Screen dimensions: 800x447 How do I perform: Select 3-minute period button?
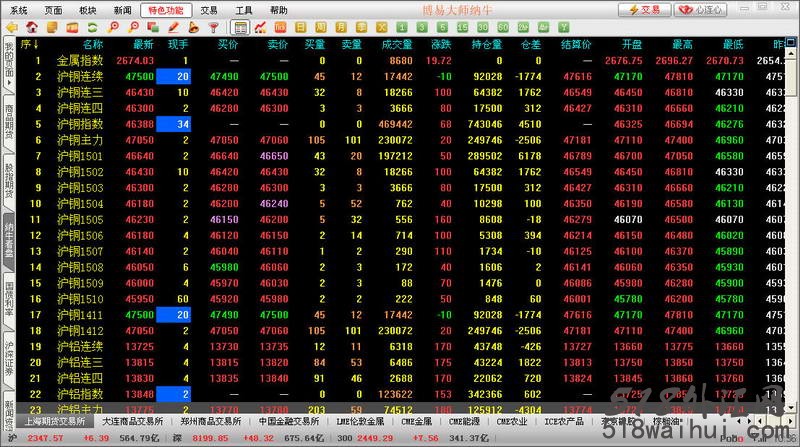coord(422,28)
